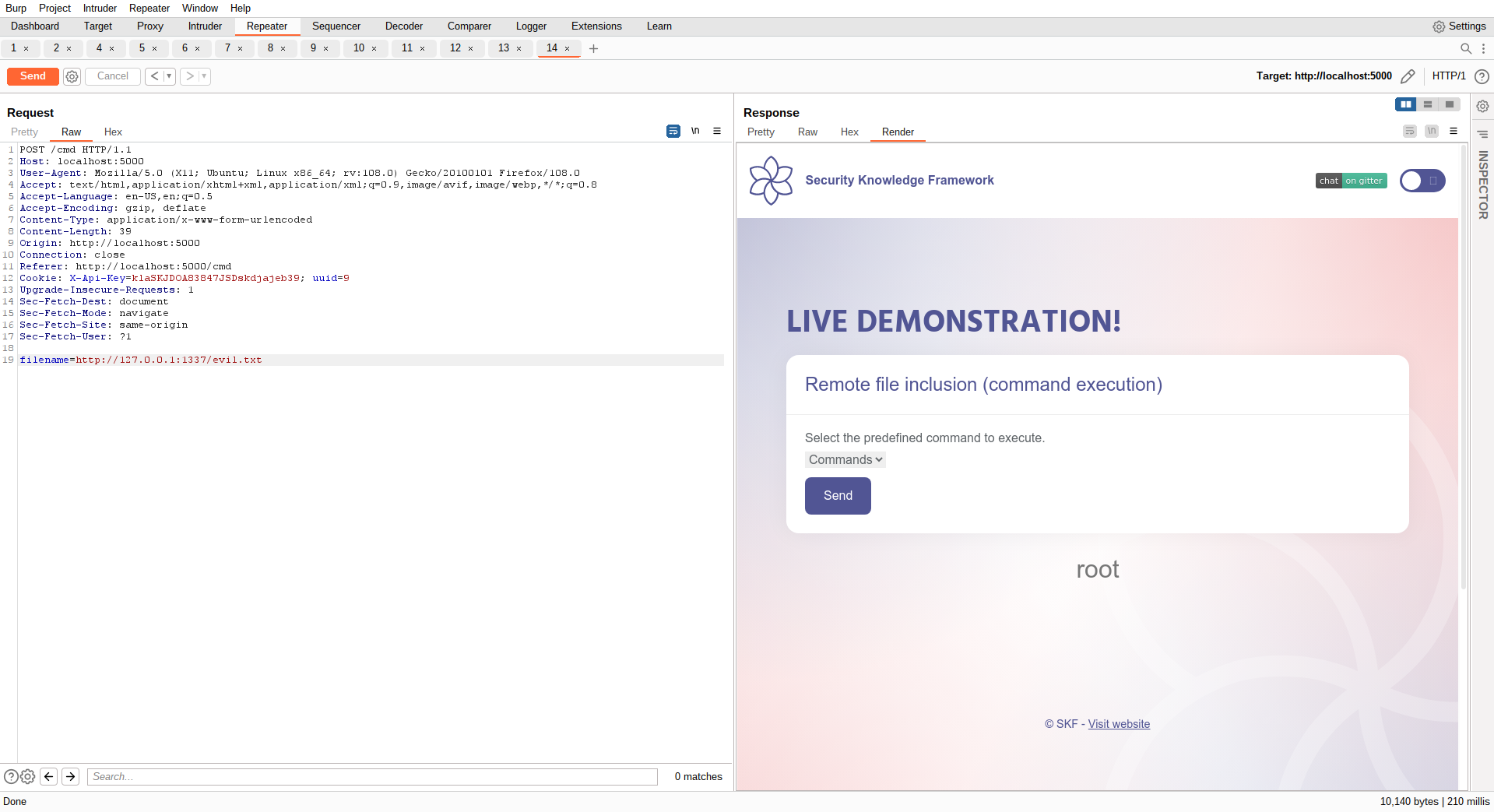Screen dimensions: 1494x812
Task: Switch to the Decoder tab
Action: [x=404, y=26]
